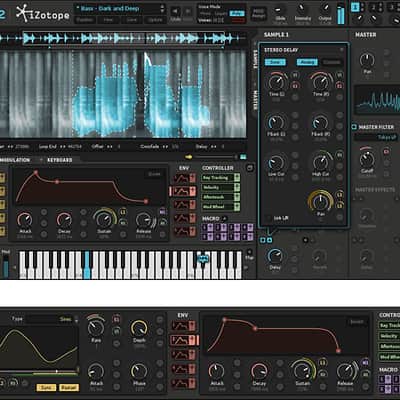
Task: Adjust the Glide knob in top bar
Action: click(x=280, y=10)
